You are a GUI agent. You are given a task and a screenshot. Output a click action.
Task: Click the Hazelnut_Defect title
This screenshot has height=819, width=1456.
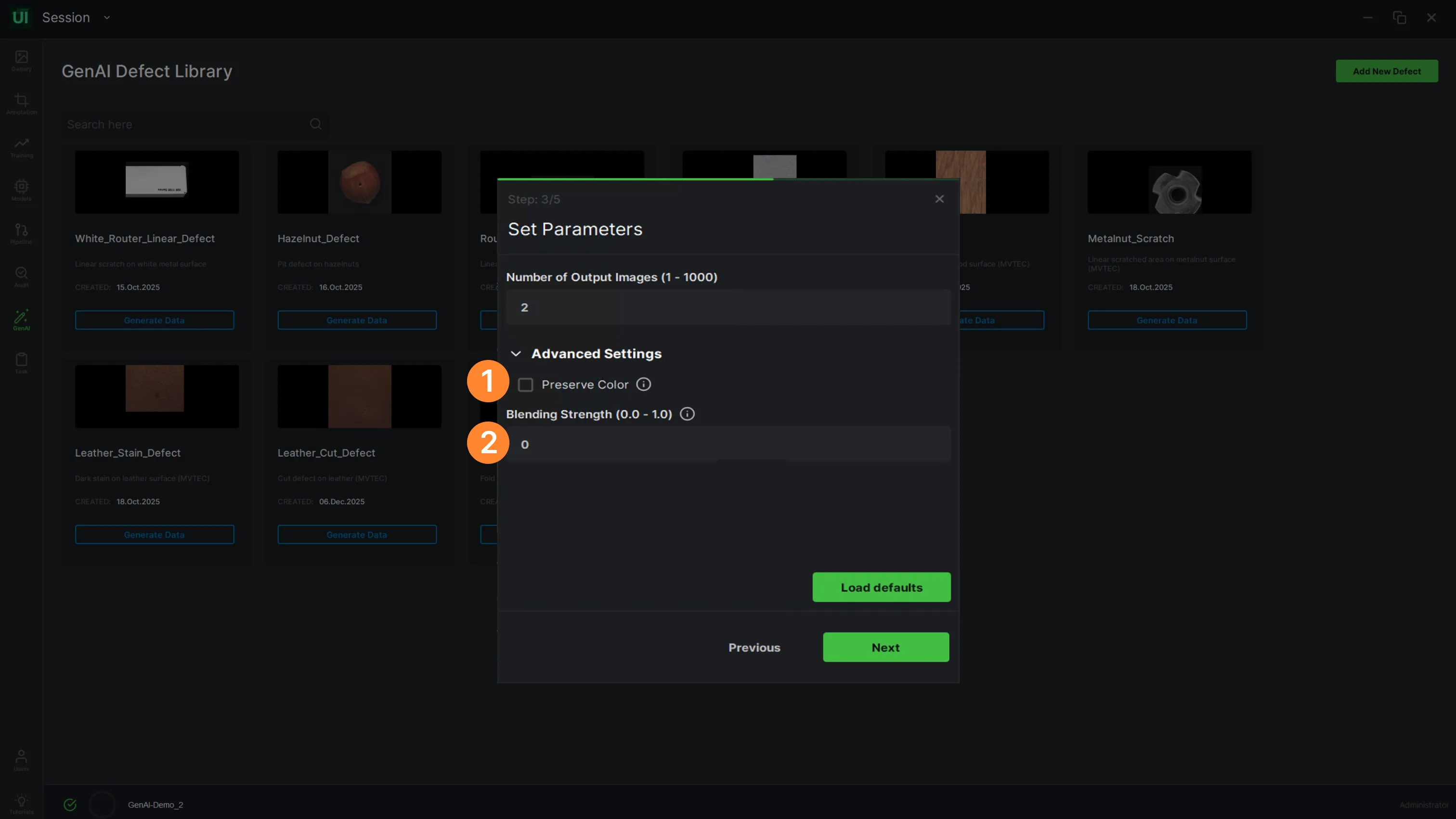pos(318,238)
